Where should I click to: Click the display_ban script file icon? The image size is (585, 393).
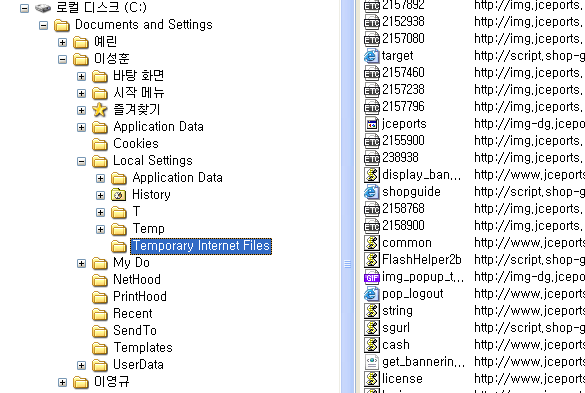pyautogui.click(x=372, y=175)
